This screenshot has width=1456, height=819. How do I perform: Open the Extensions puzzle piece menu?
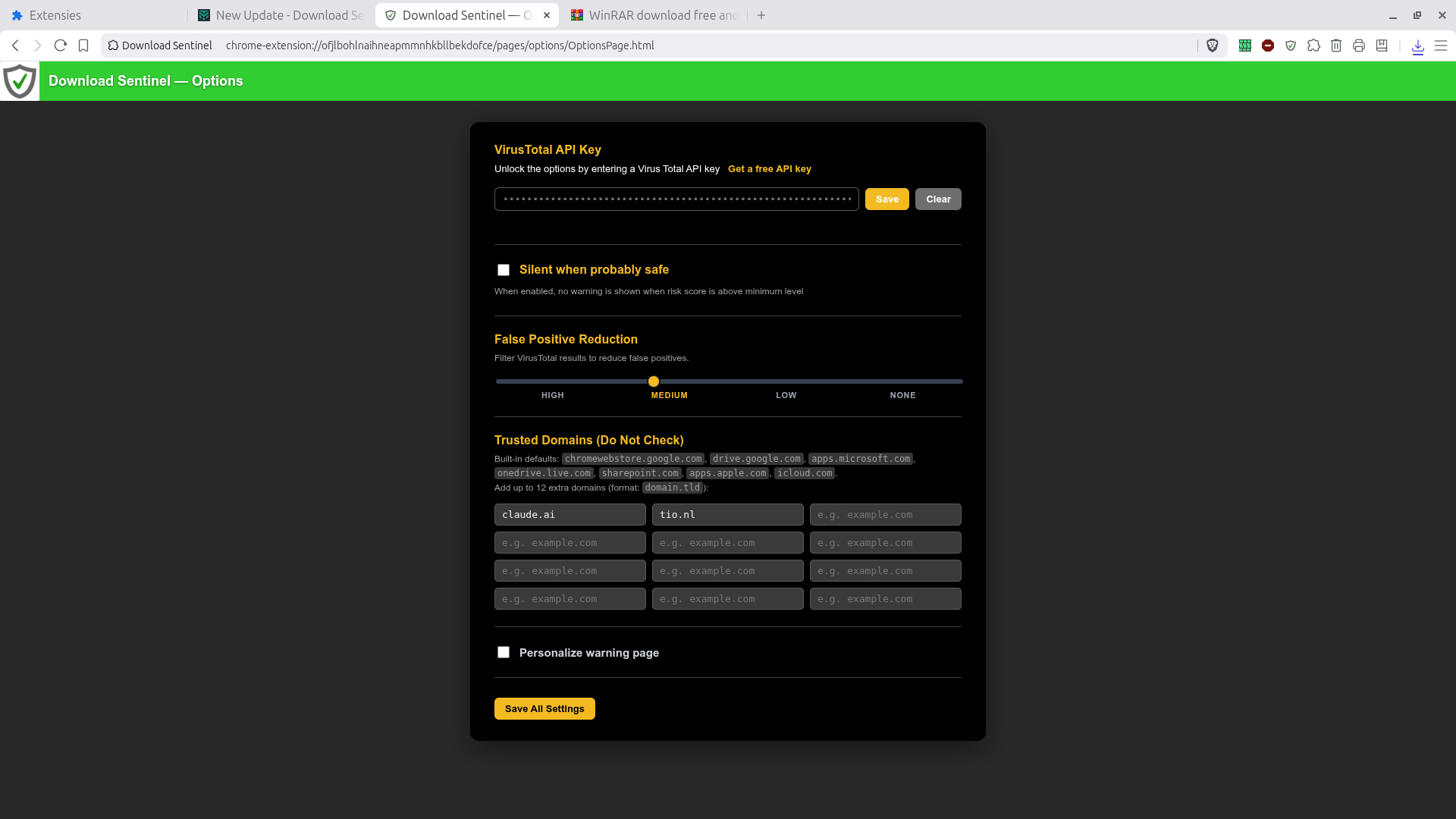tap(1313, 45)
